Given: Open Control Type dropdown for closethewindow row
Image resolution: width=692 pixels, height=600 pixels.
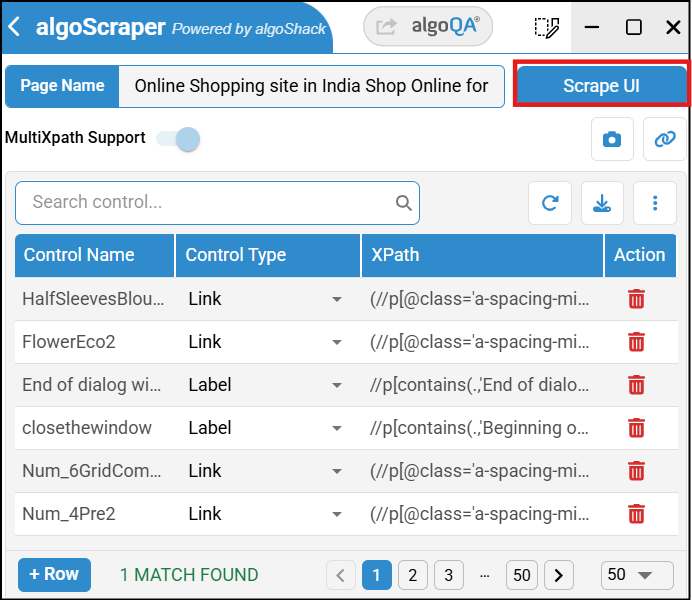Looking at the screenshot, I should click(x=337, y=428).
